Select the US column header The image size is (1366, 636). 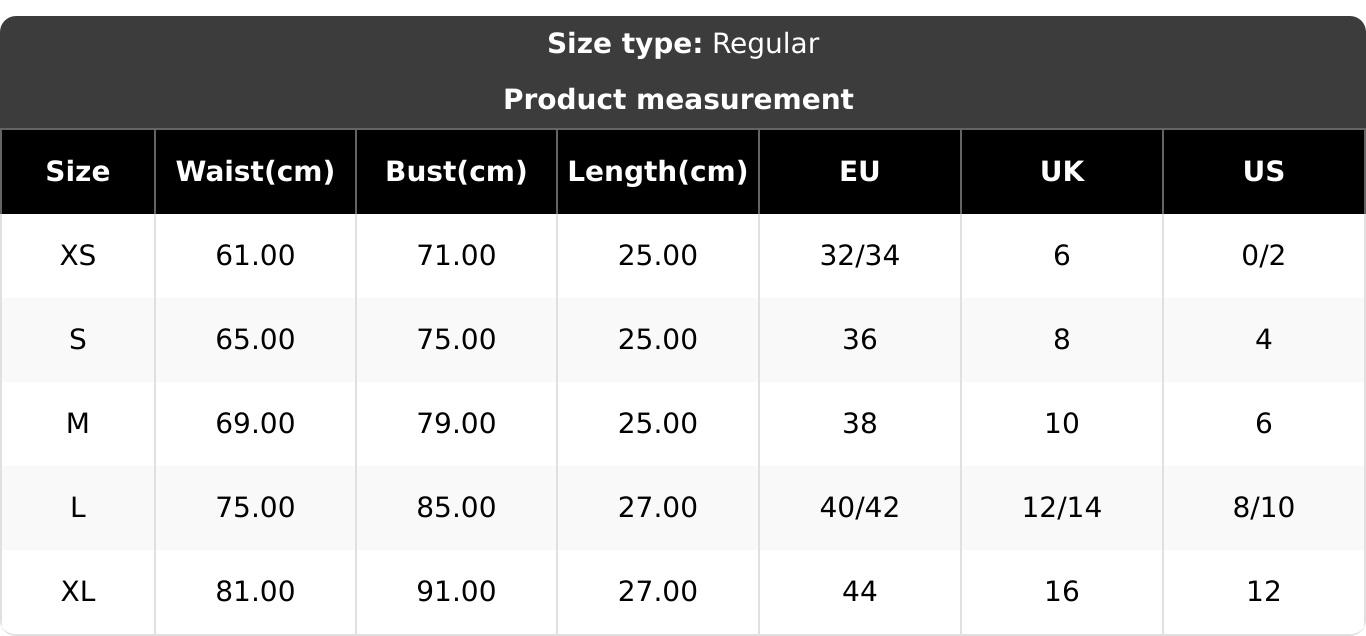click(1263, 172)
